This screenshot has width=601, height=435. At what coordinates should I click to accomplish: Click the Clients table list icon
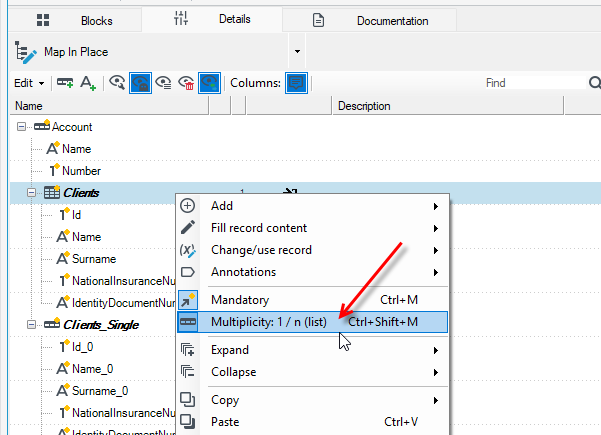tap(52, 192)
